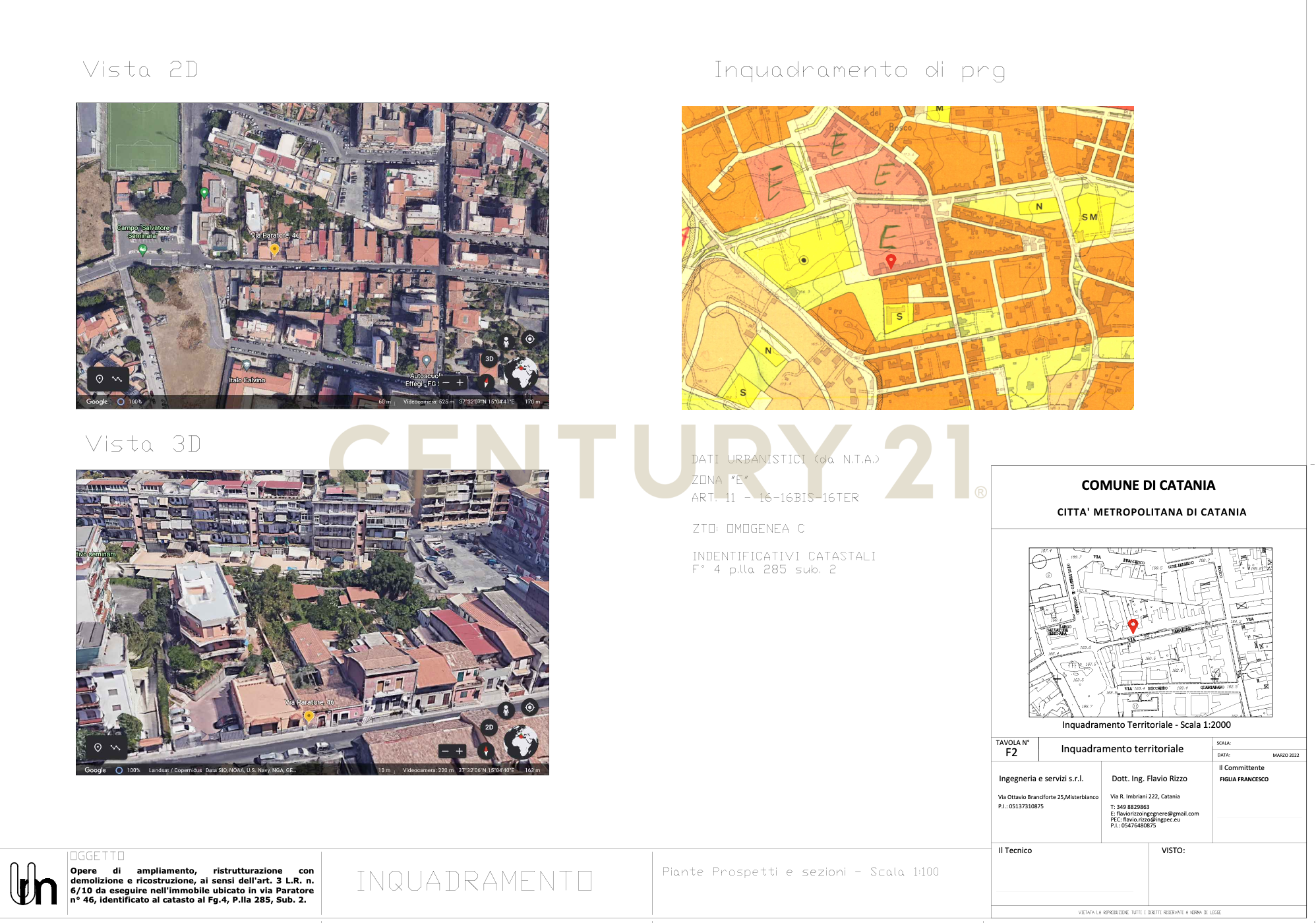The width and height of the screenshot is (1316, 923).
Task: Click the Italo Calvino map pin
Action: (247, 365)
